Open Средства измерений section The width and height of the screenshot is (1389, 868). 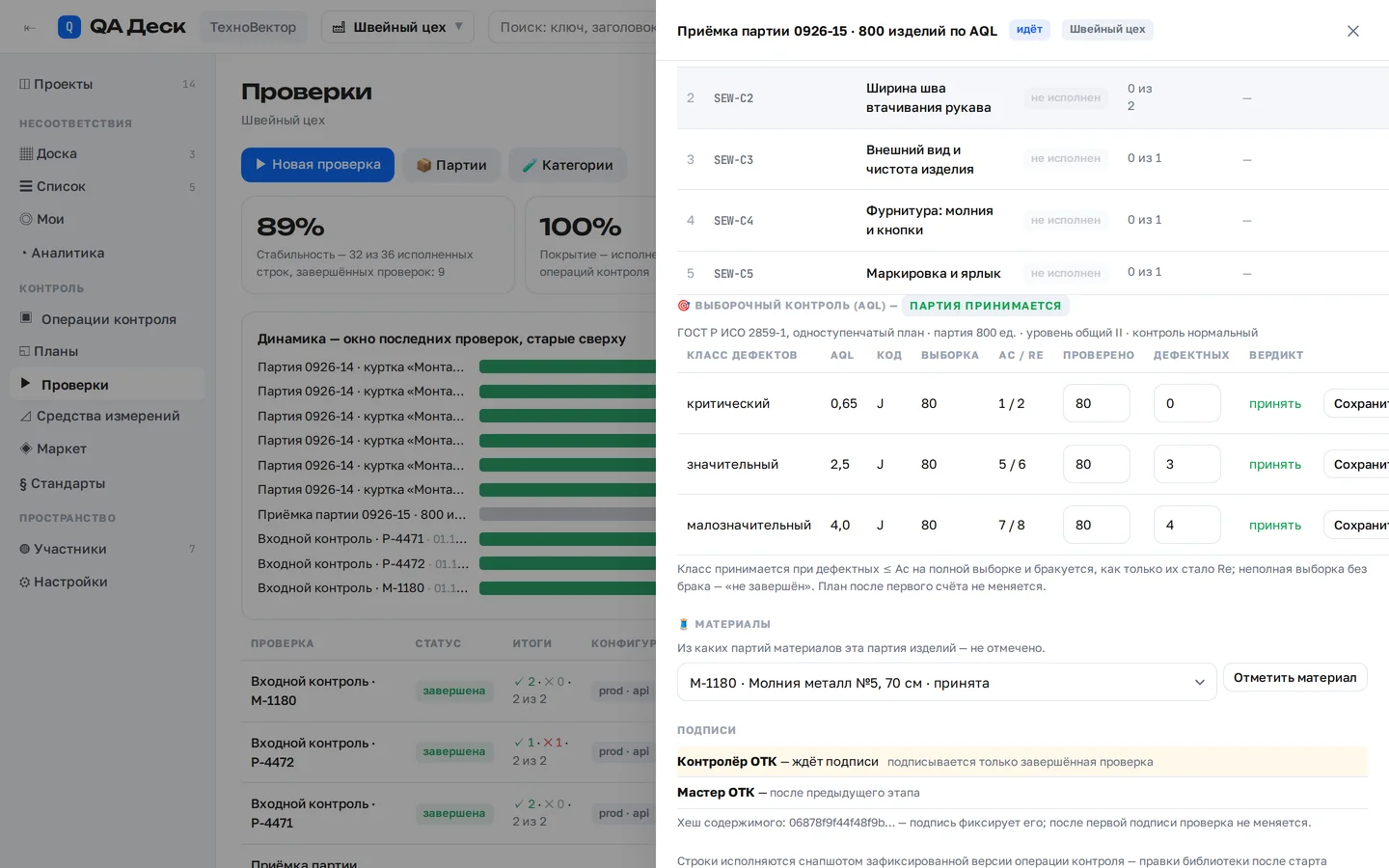(x=107, y=416)
